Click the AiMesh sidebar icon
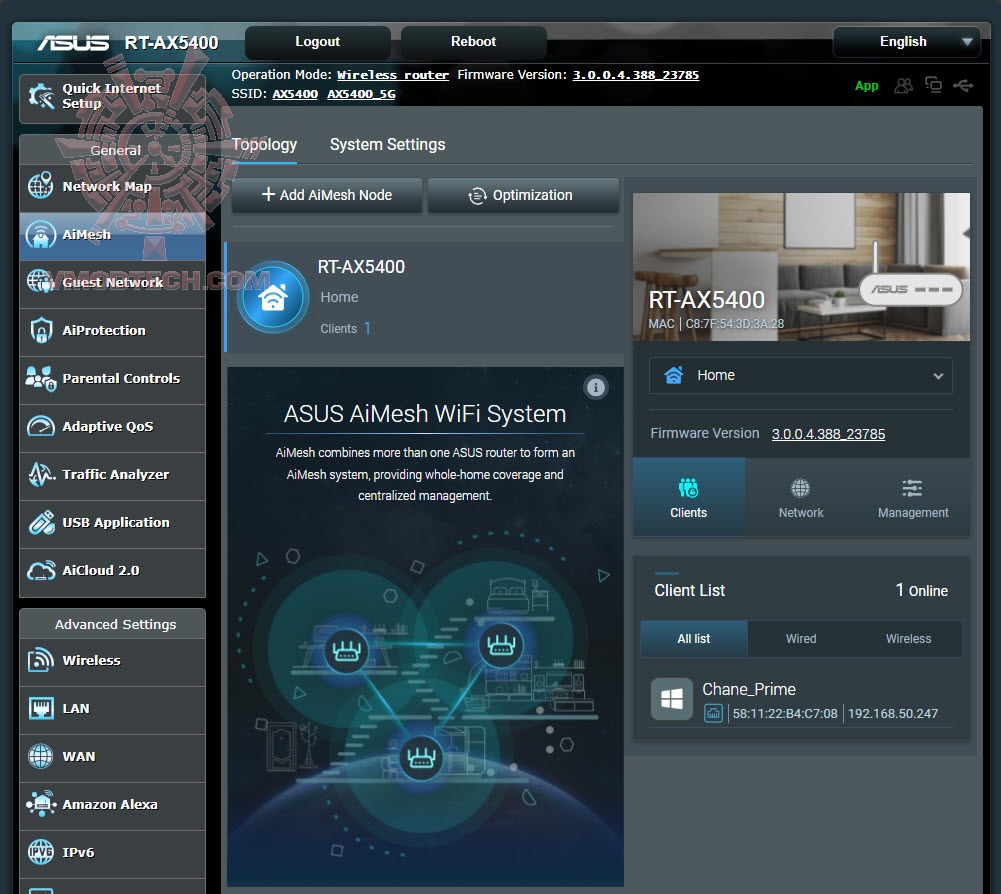1001x894 pixels. [41, 234]
